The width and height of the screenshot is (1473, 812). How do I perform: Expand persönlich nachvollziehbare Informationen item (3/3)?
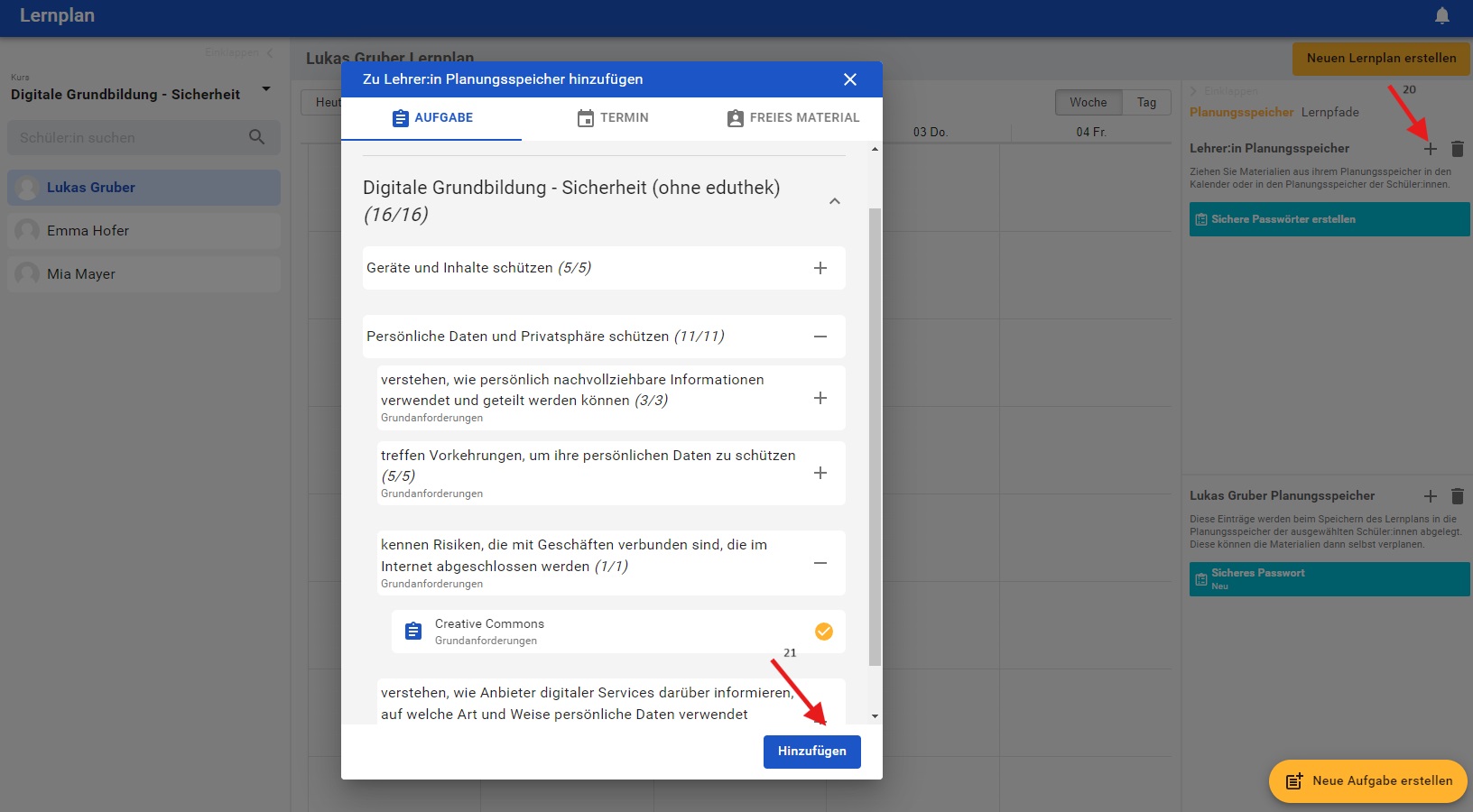(x=820, y=398)
